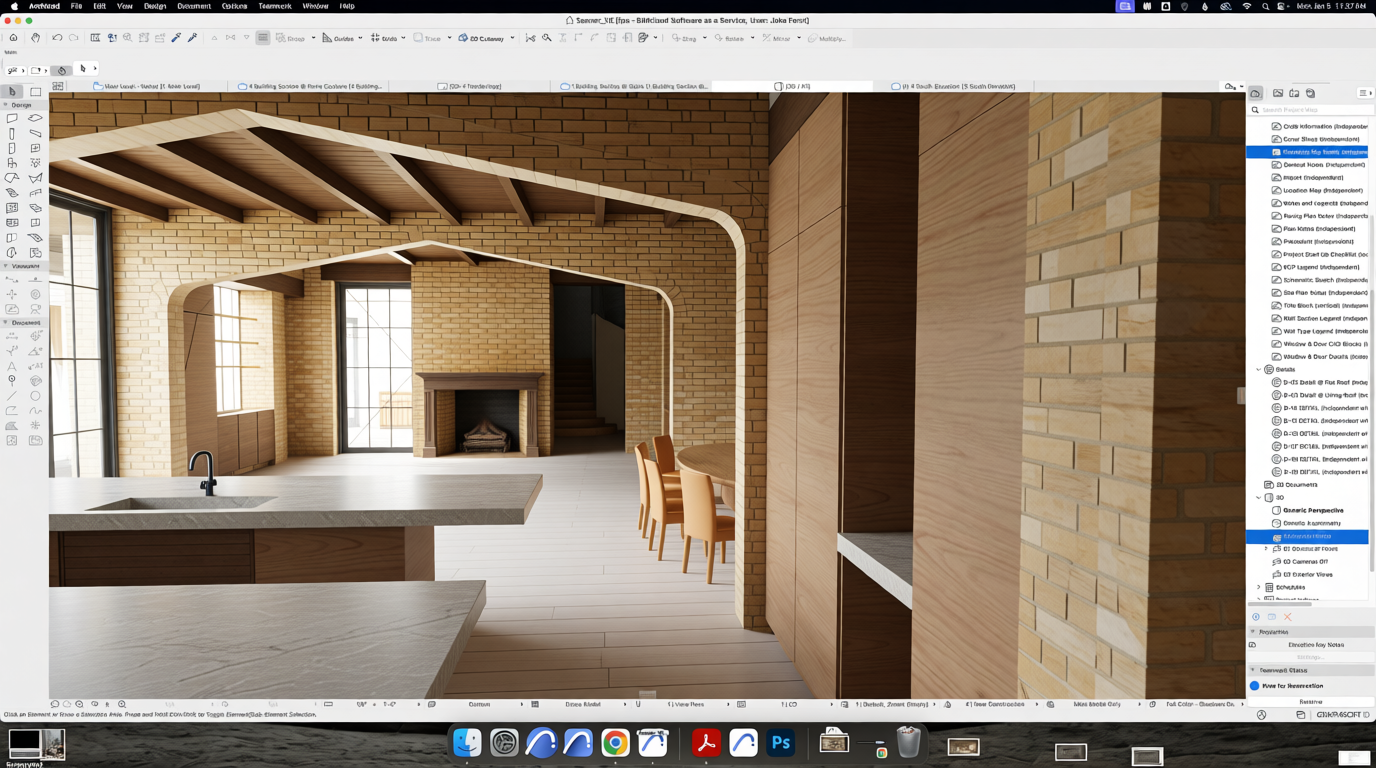This screenshot has width=1376, height=768.
Task: Open the Teamwork menu
Action: [x=274, y=6]
